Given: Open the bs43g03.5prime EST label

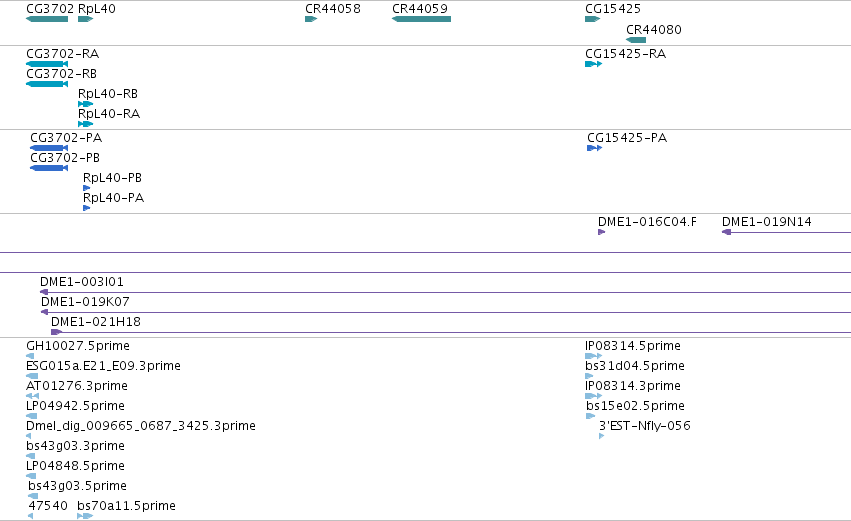Looking at the screenshot, I should point(78,486).
